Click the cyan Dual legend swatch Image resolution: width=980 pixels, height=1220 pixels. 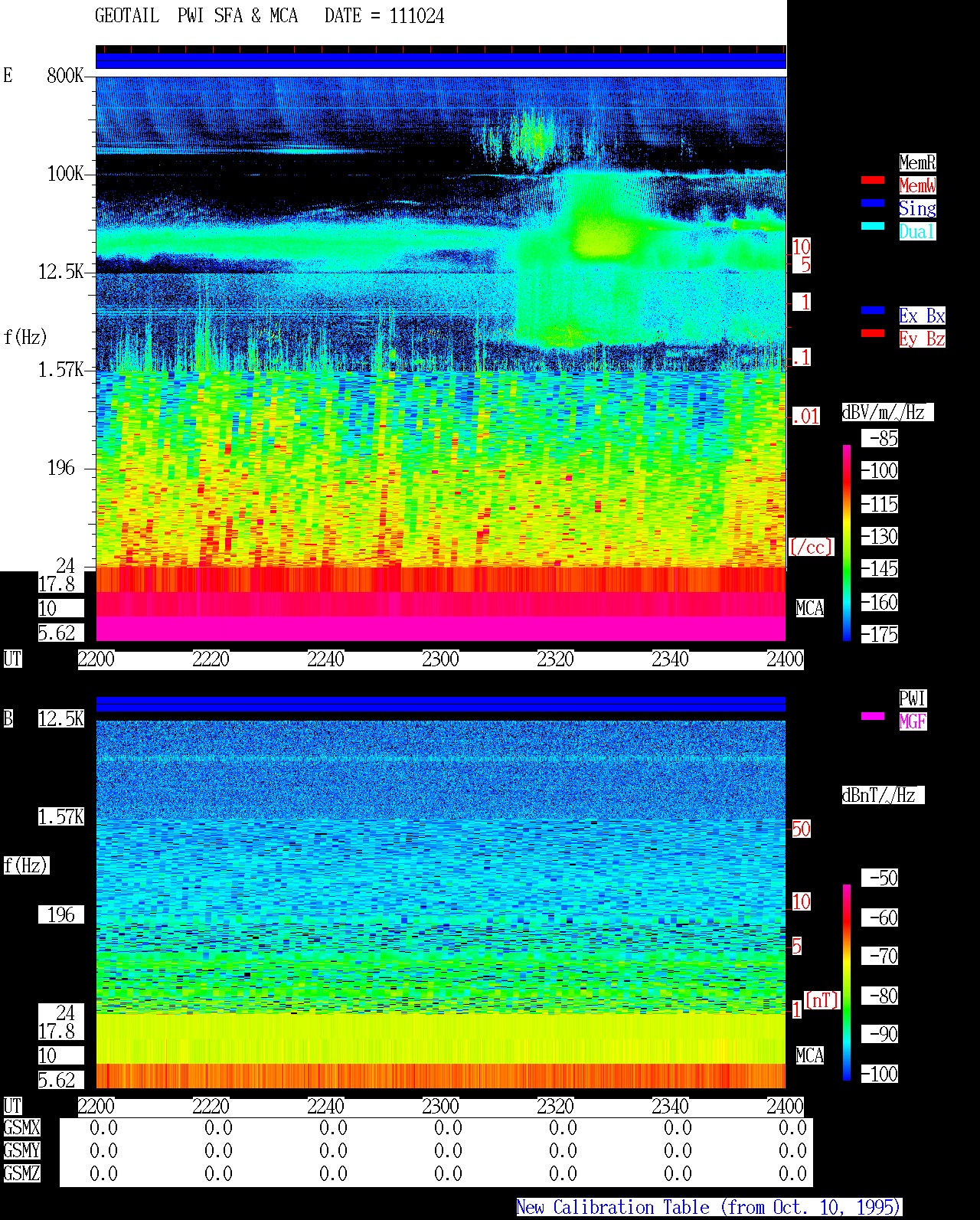pos(873,227)
